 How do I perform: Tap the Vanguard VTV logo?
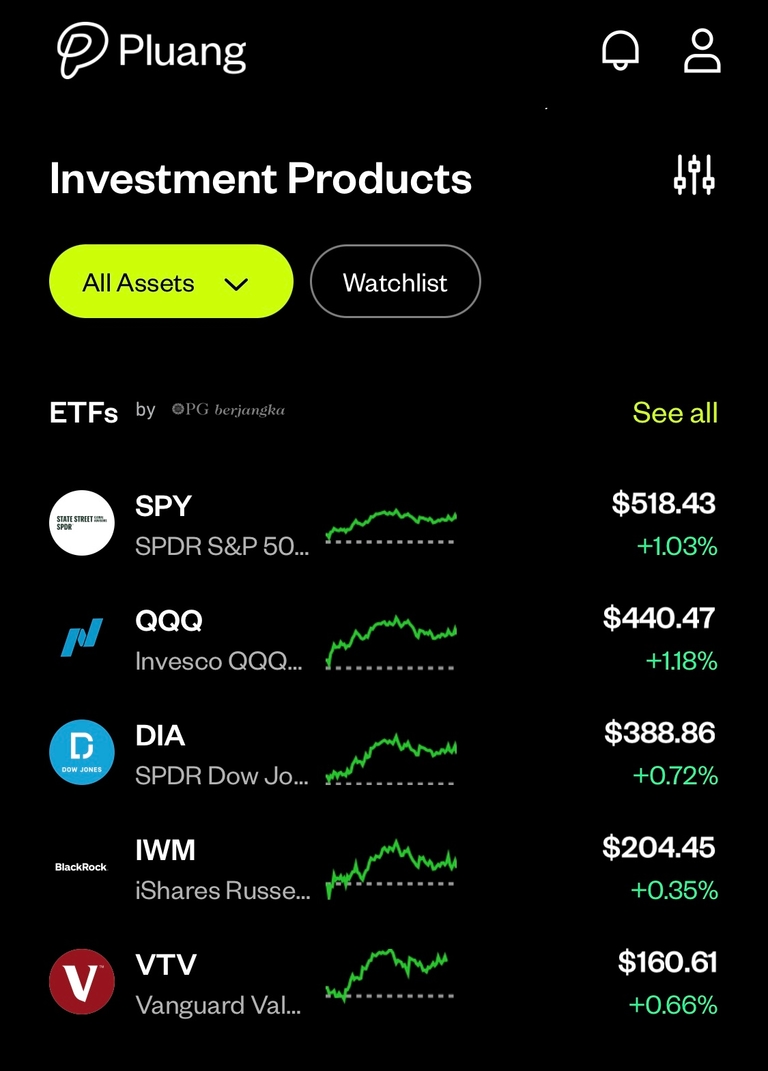[82, 981]
